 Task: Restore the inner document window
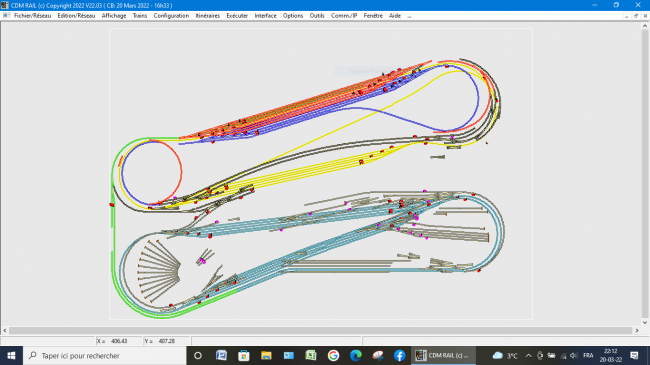636,16
